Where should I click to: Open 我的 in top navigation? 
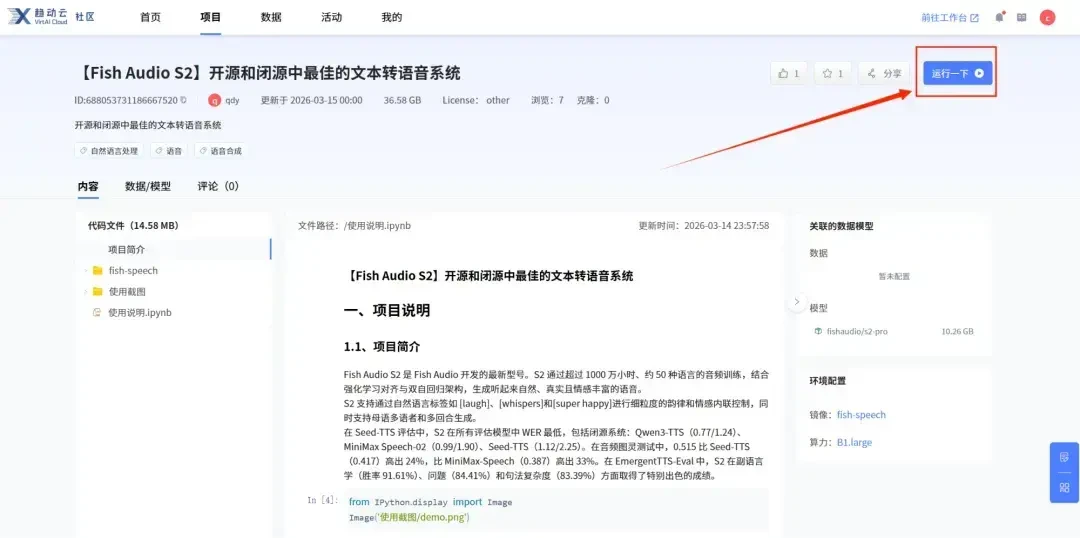pos(391,17)
